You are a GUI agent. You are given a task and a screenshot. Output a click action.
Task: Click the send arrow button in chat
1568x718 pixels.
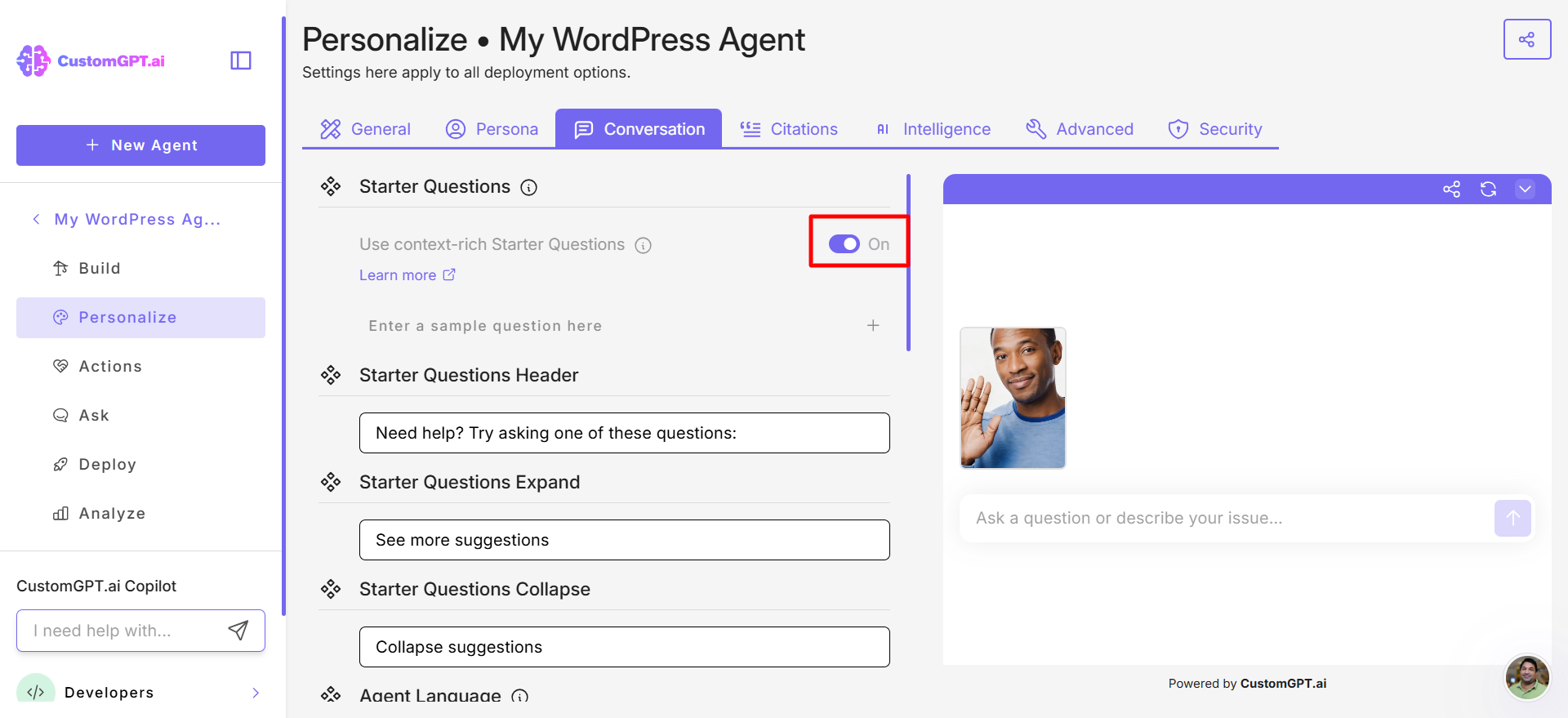pos(1512,518)
